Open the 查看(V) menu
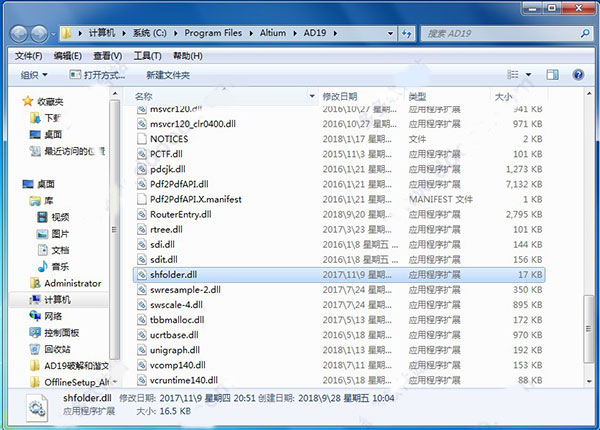This screenshot has width=600, height=430. [108, 56]
